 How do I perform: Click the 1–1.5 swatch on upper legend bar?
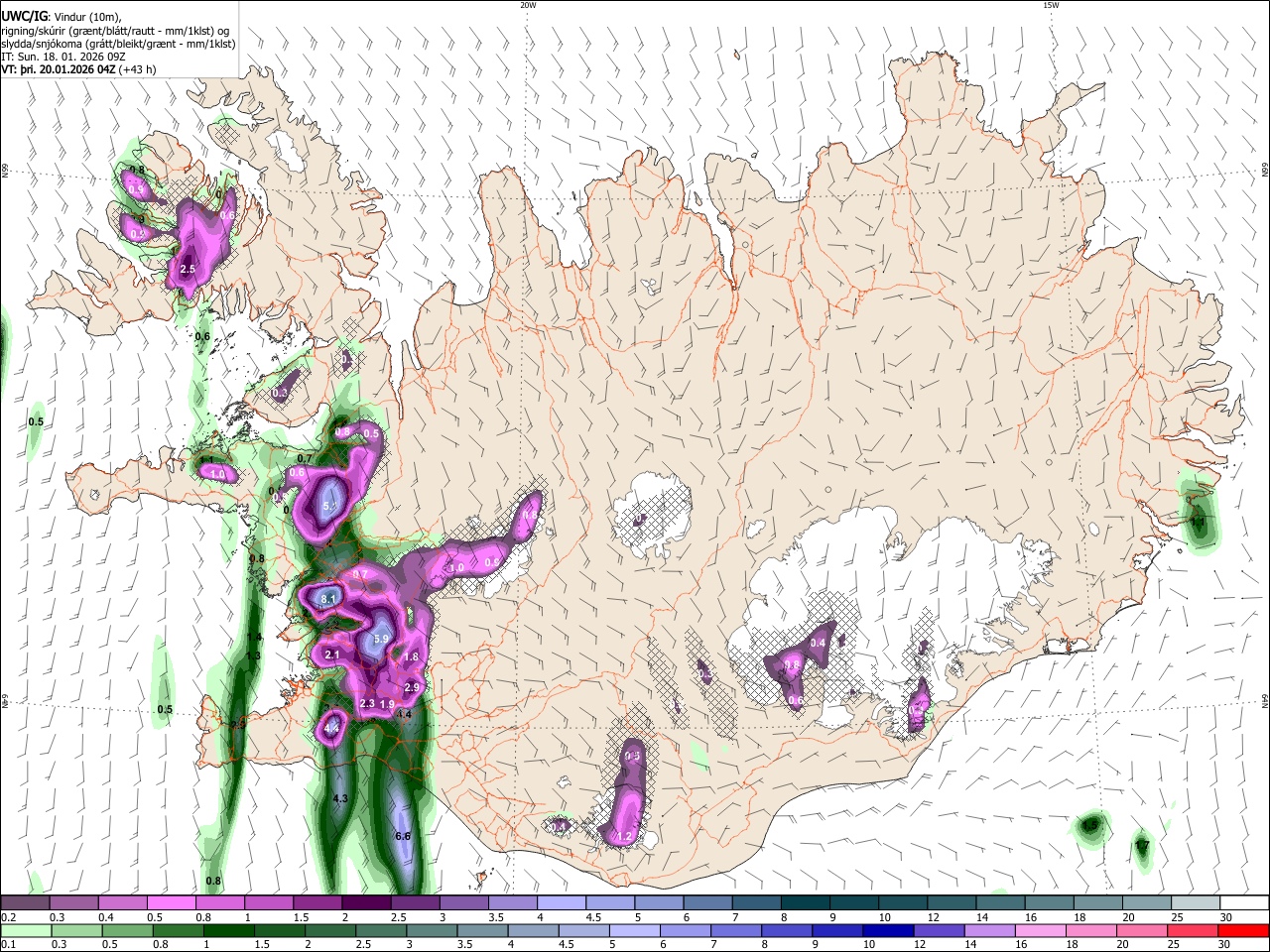pyautogui.click(x=268, y=902)
